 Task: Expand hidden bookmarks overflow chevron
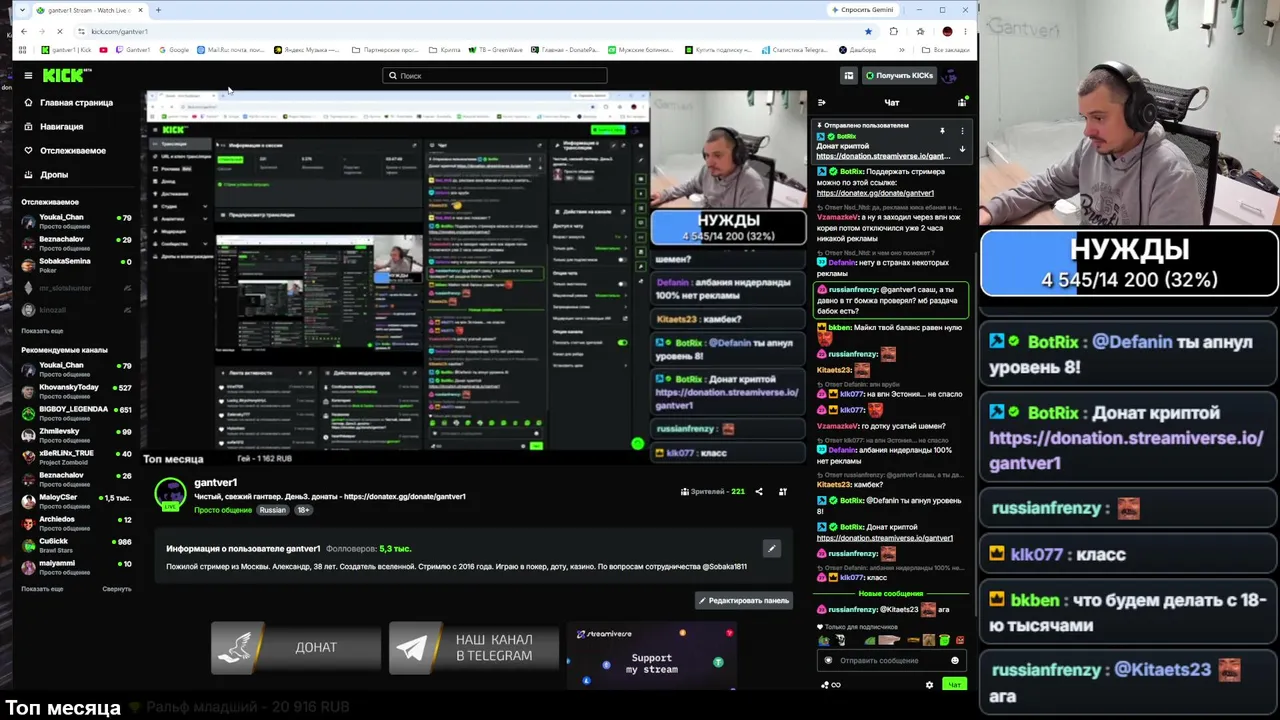[902, 50]
